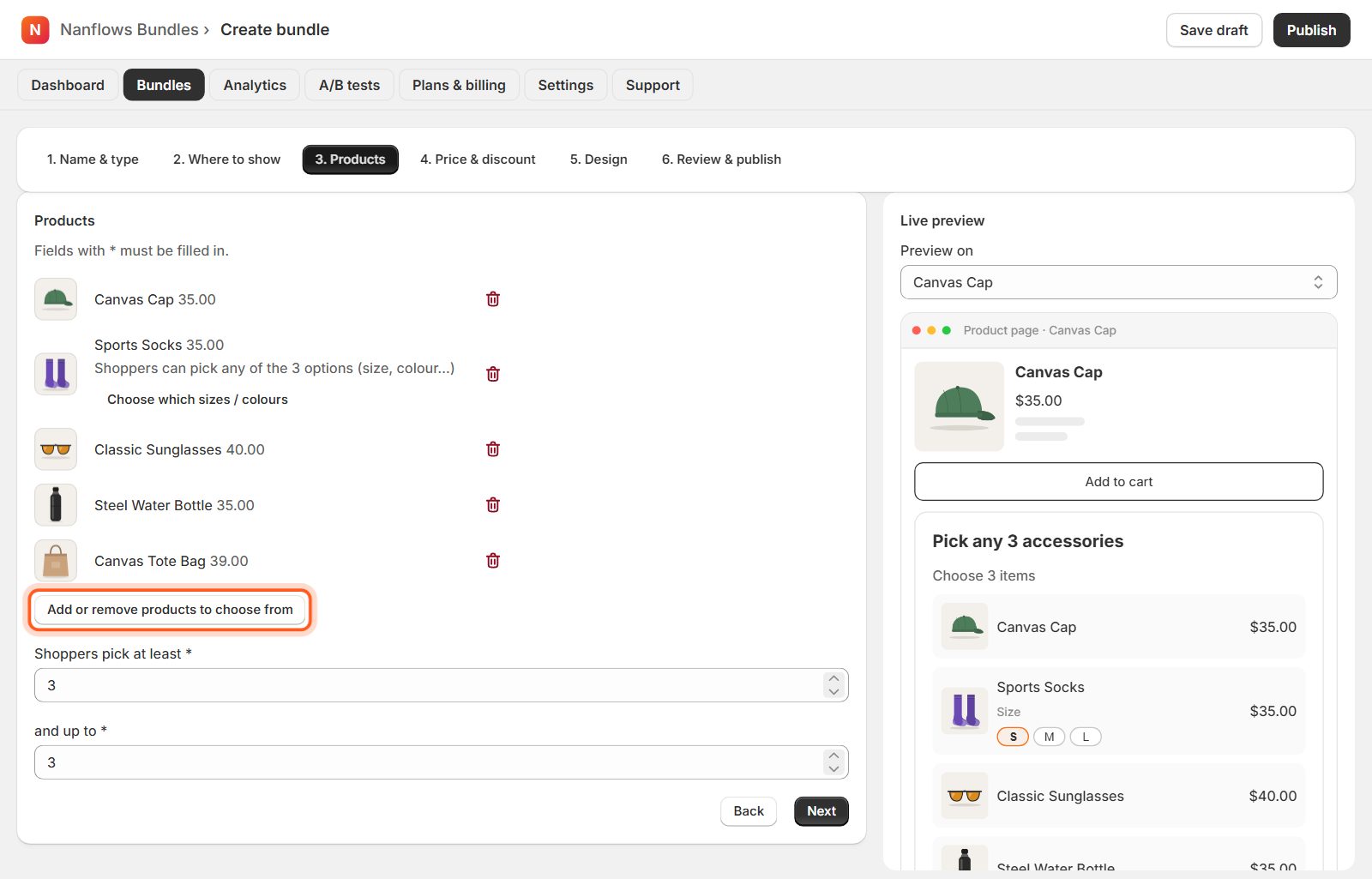Decrement the and up to value
The height and width of the screenshot is (879, 1372).
pos(833,769)
